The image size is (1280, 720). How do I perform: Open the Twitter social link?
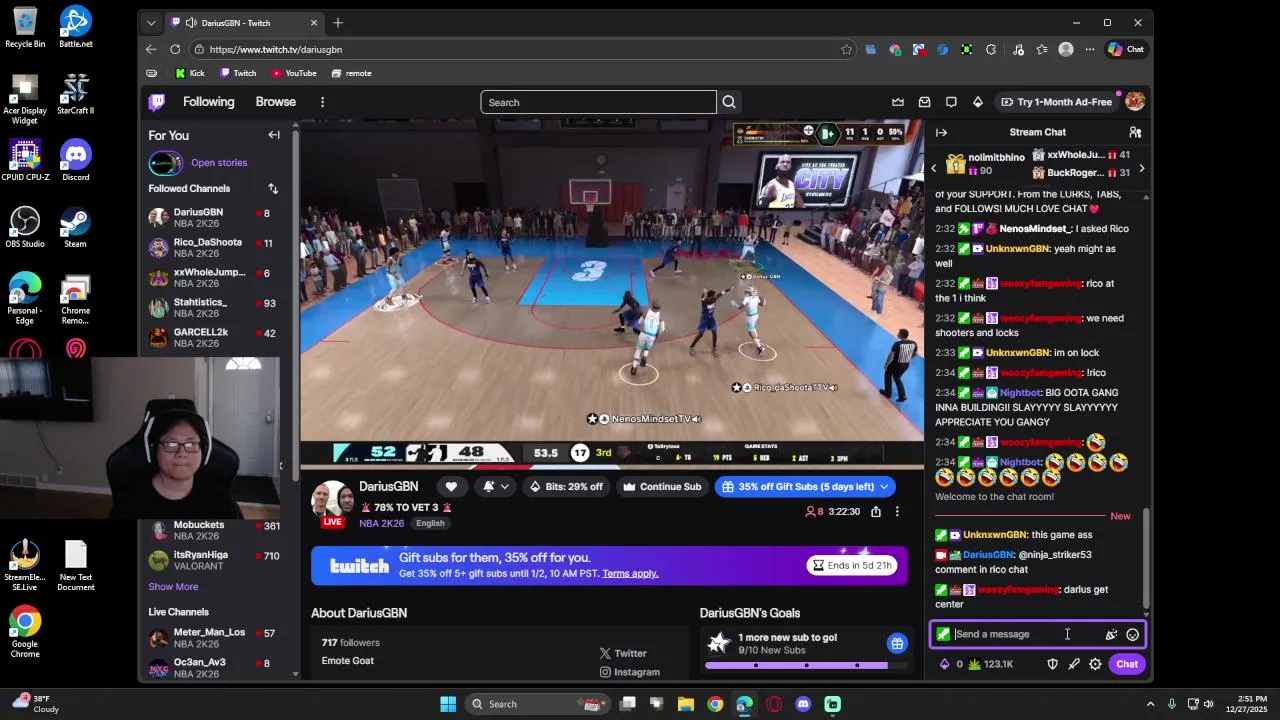coord(623,653)
